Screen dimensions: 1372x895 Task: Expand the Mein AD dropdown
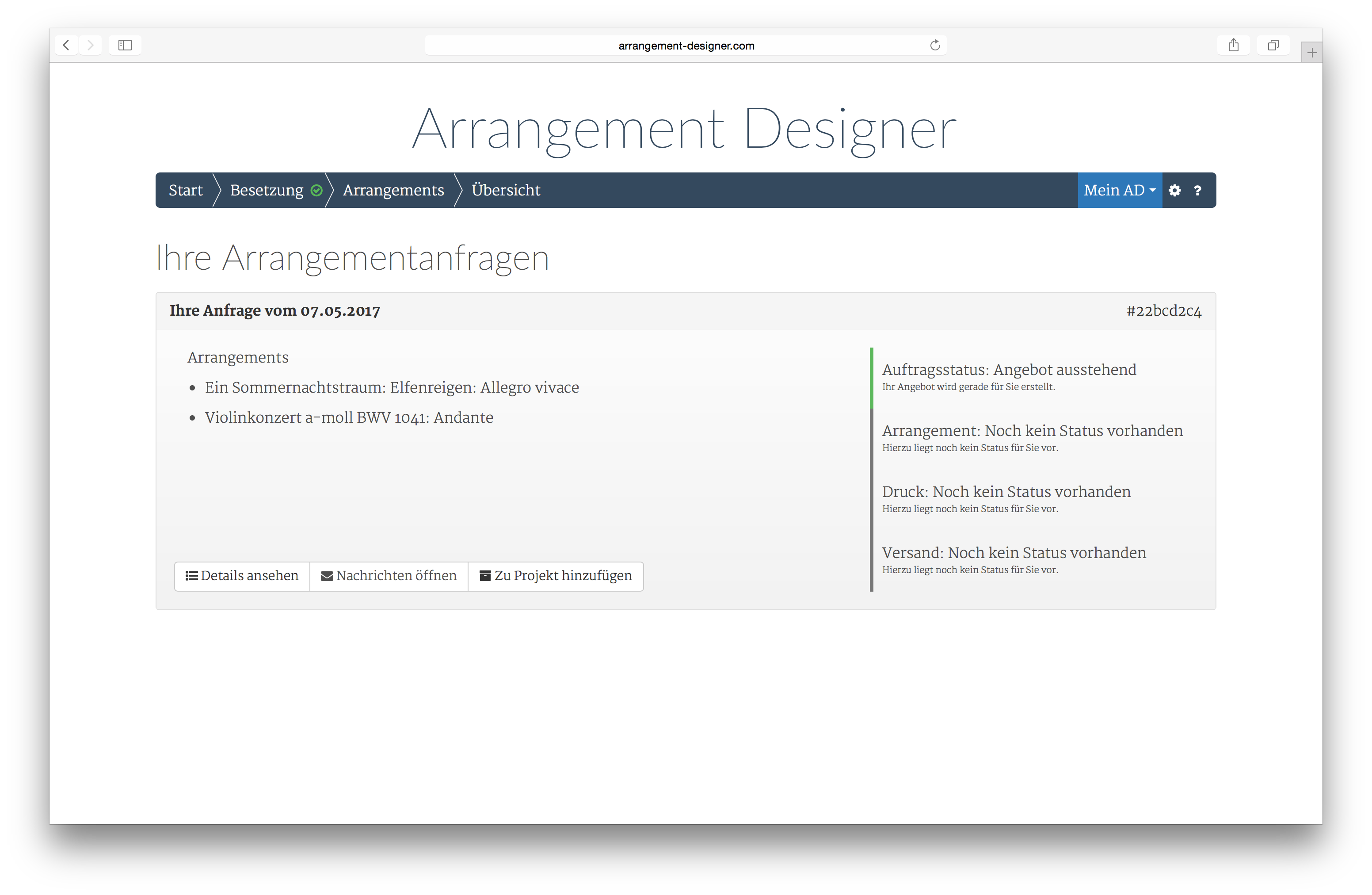coord(1119,190)
